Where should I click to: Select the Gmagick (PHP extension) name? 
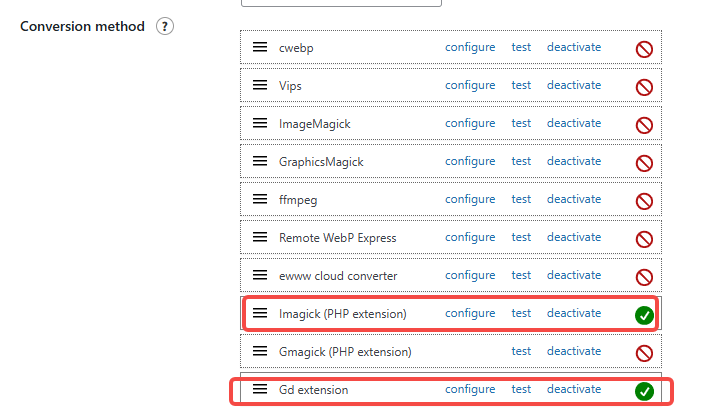(x=345, y=352)
